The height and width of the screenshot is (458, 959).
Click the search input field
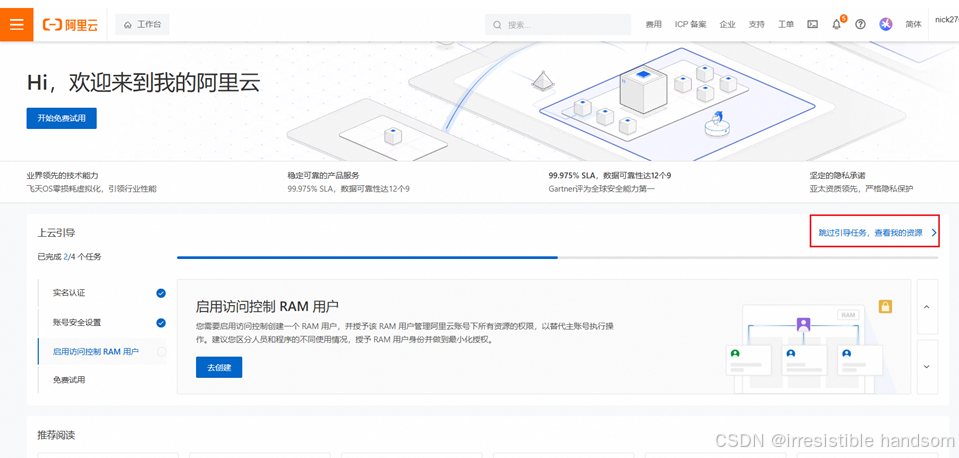(x=558, y=24)
